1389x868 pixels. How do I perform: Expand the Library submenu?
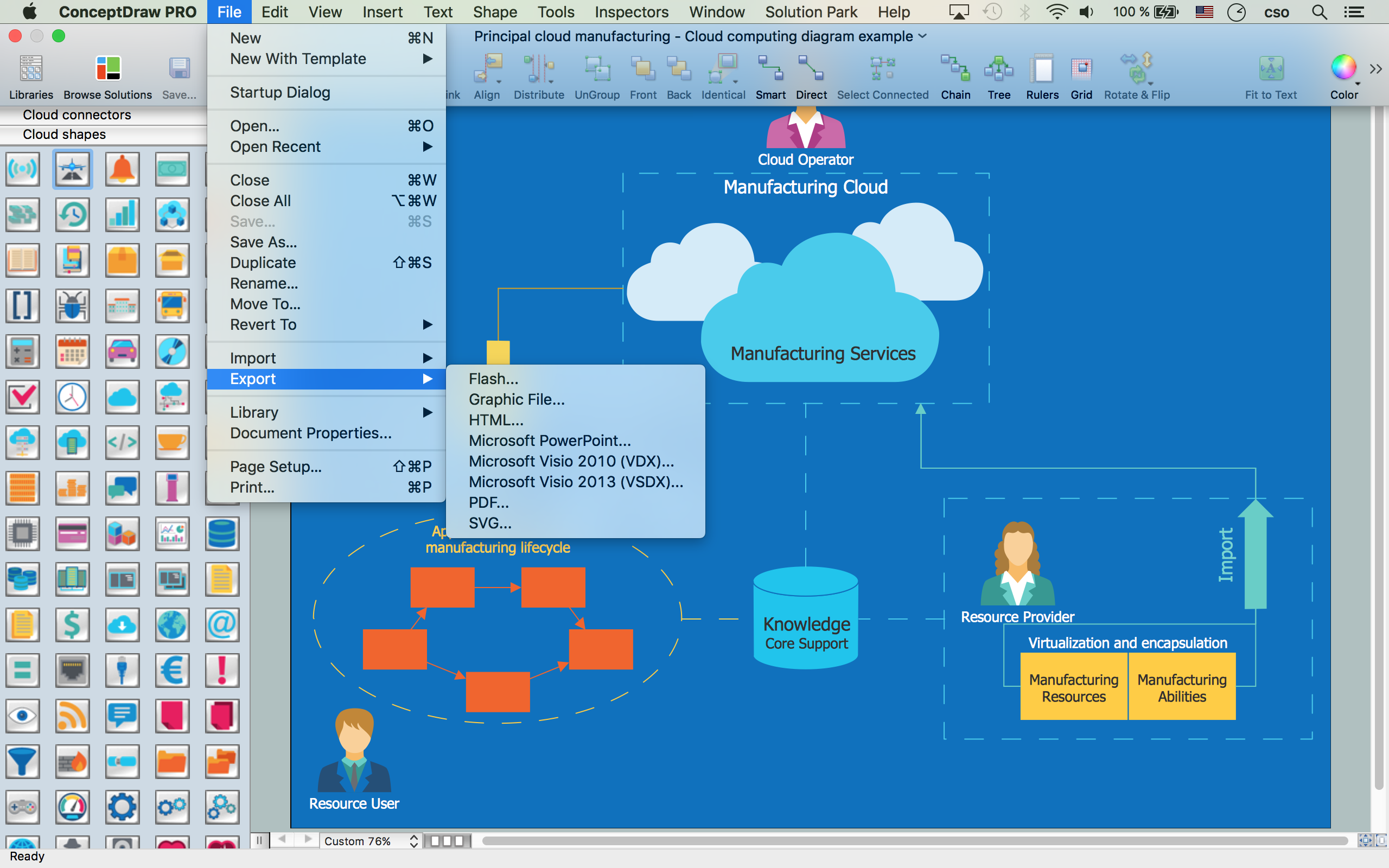[x=326, y=412]
